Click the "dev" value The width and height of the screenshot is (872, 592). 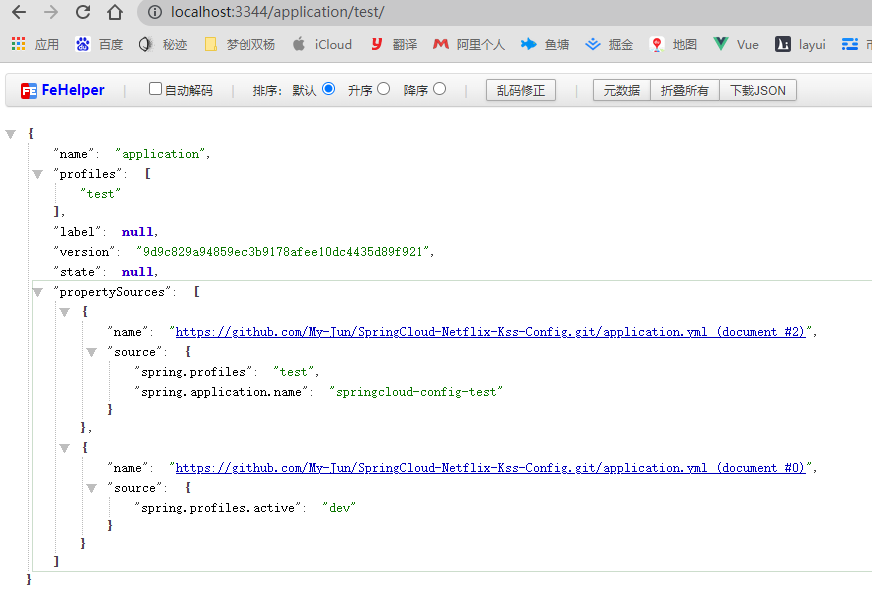pyautogui.click(x=339, y=508)
